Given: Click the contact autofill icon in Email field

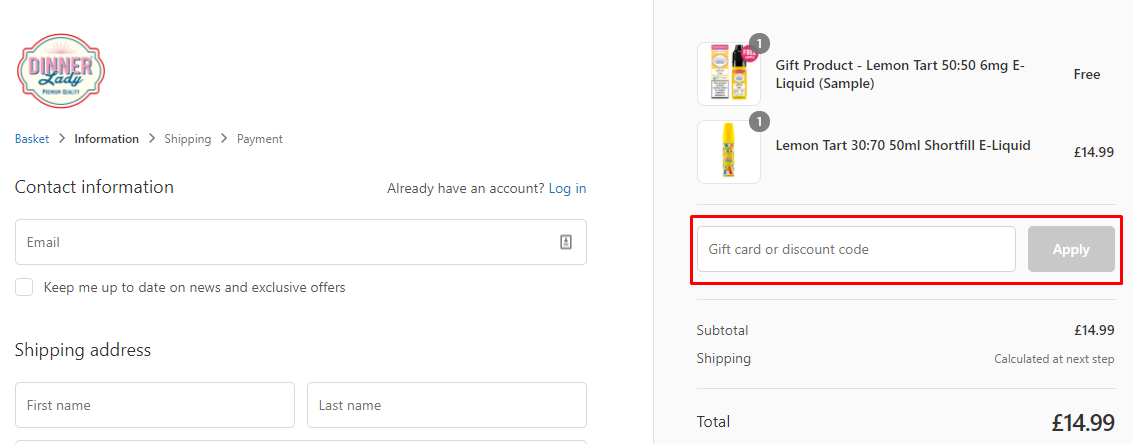Looking at the screenshot, I should 566,242.
